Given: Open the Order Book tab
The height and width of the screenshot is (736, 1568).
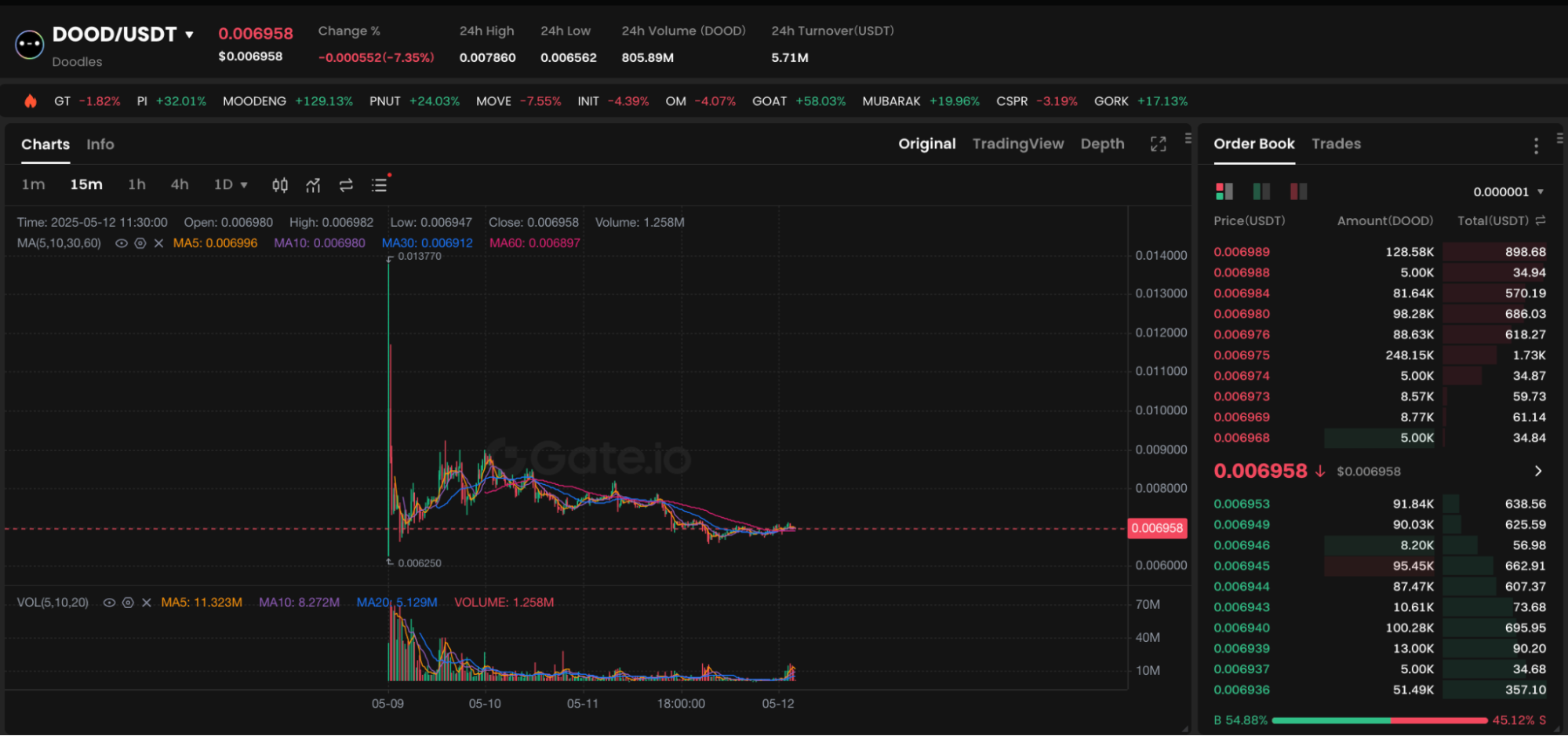Looking at the screenshot, I should [x=1254, y=144].
